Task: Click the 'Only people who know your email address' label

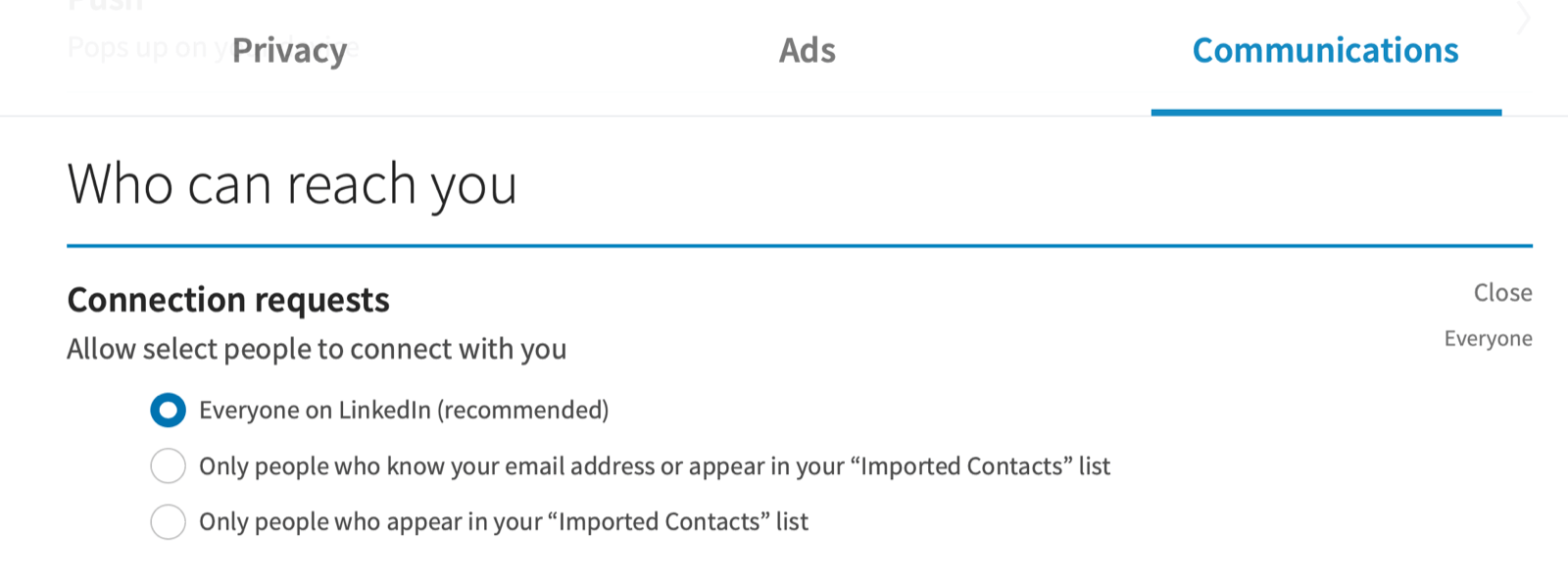Action: click(x=654, y=465)
